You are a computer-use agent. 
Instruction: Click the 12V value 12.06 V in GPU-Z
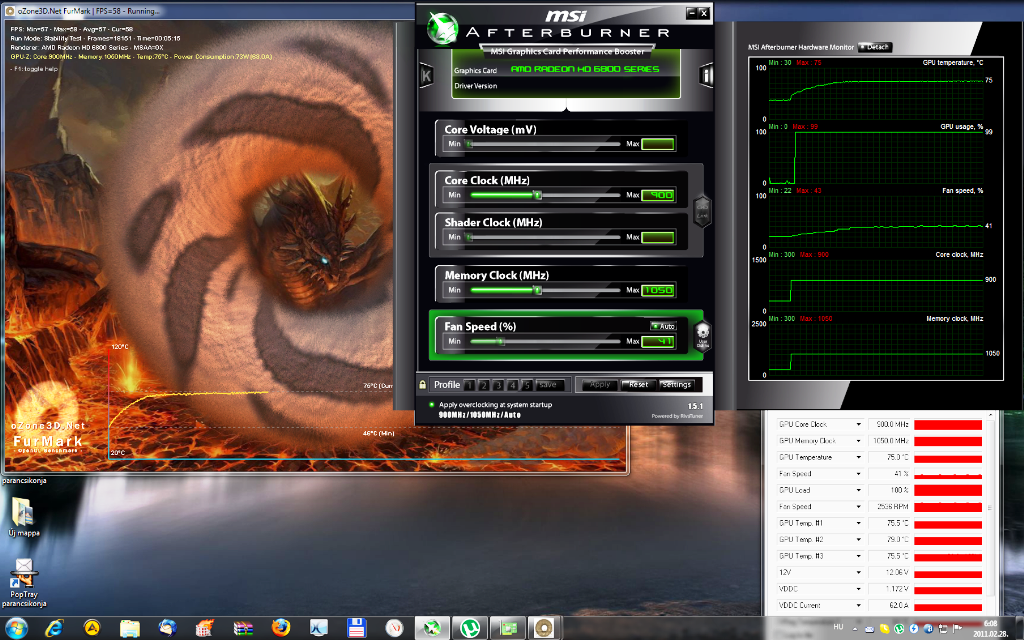[888, 573]
